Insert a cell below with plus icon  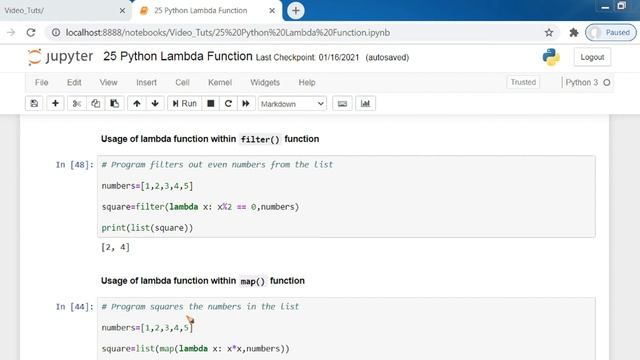click(55, 104)
